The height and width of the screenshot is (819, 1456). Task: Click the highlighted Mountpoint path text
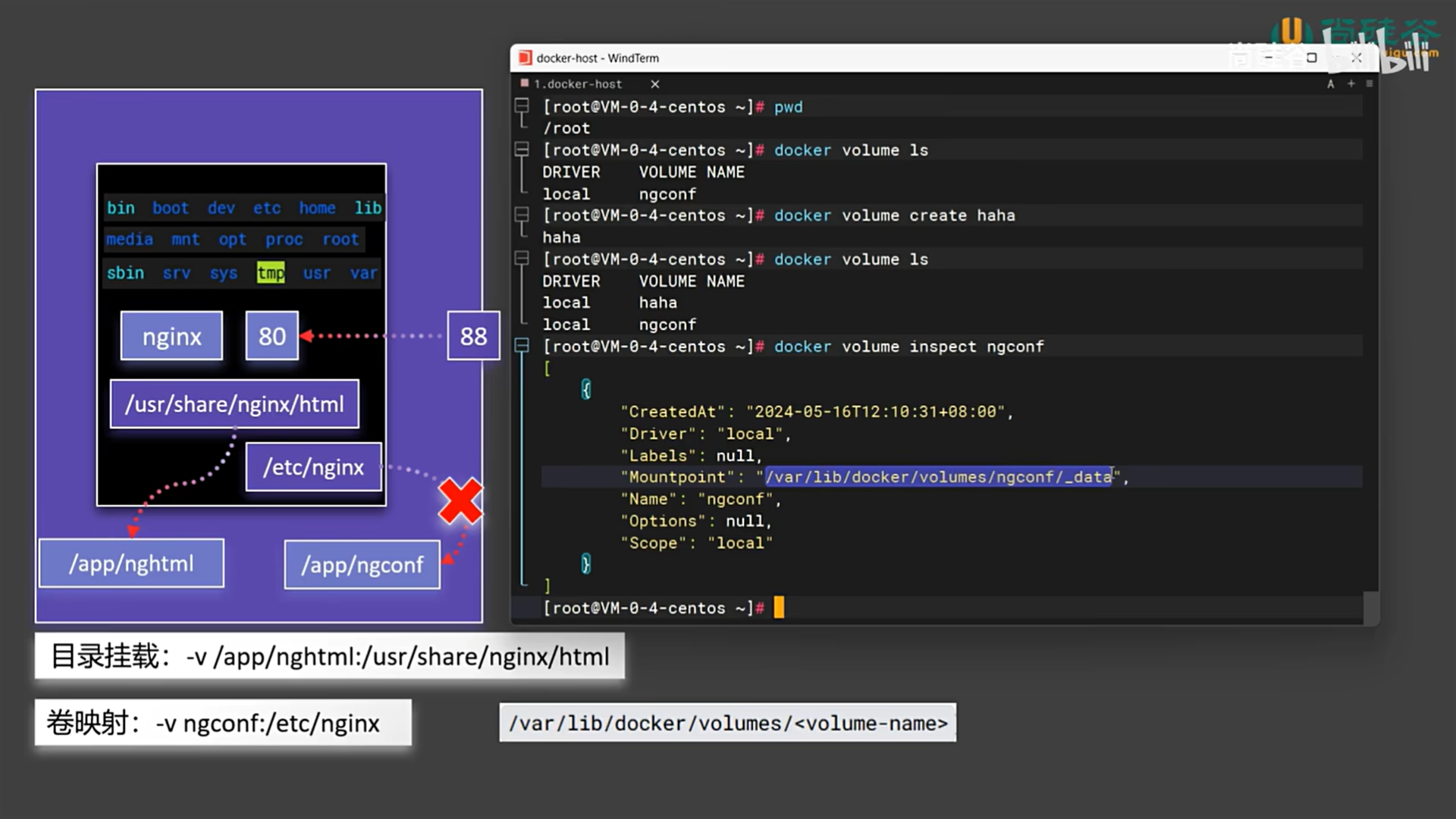[938, 477]
